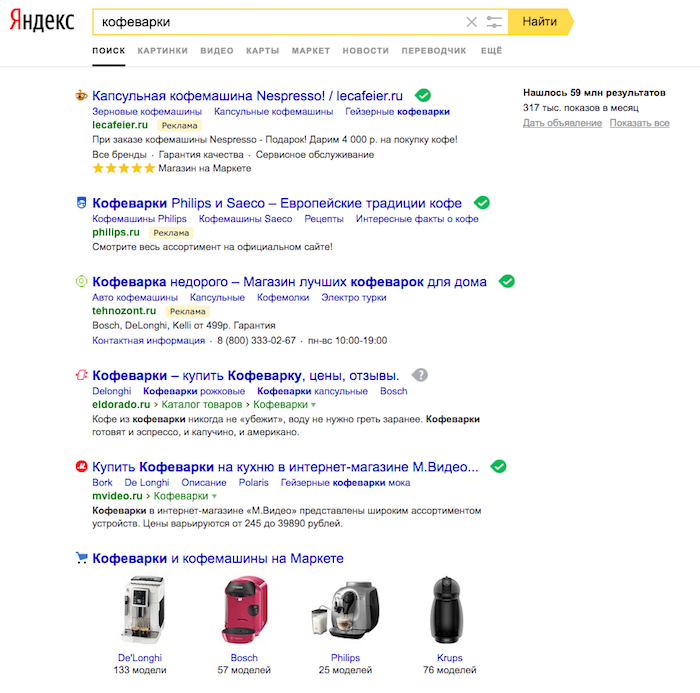Open Интересные факты о кофе sitelink

click(417, 219)
